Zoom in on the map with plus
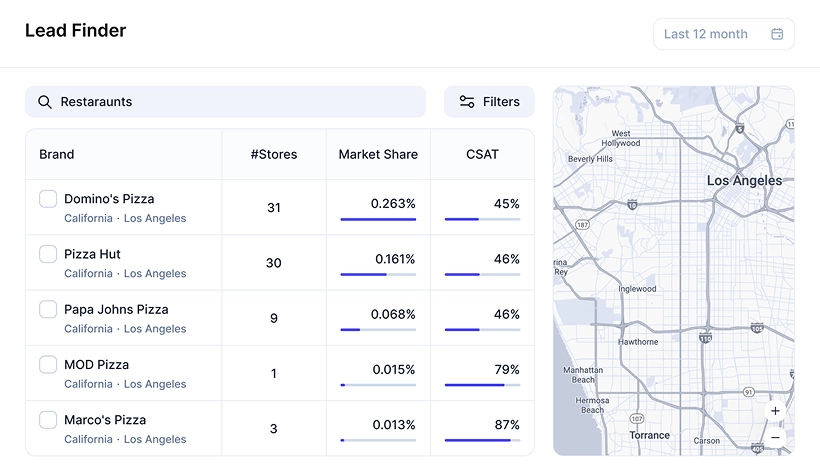 coord(775,411)
